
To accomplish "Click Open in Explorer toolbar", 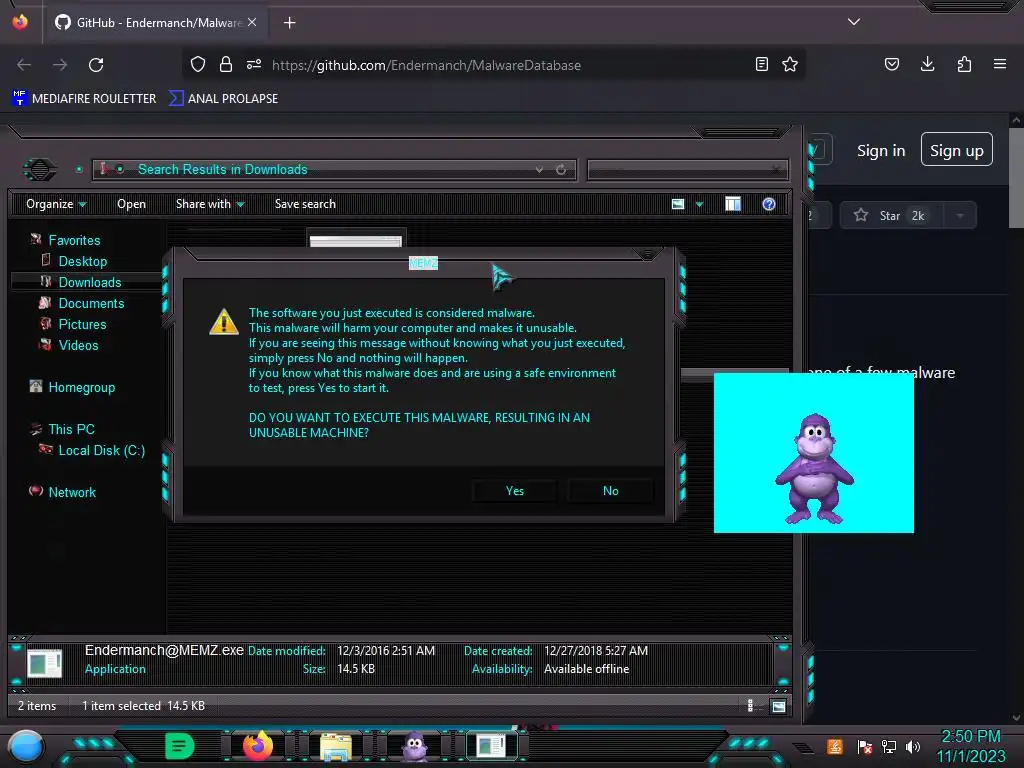I will pyautogui.click(x=131, y=204).
